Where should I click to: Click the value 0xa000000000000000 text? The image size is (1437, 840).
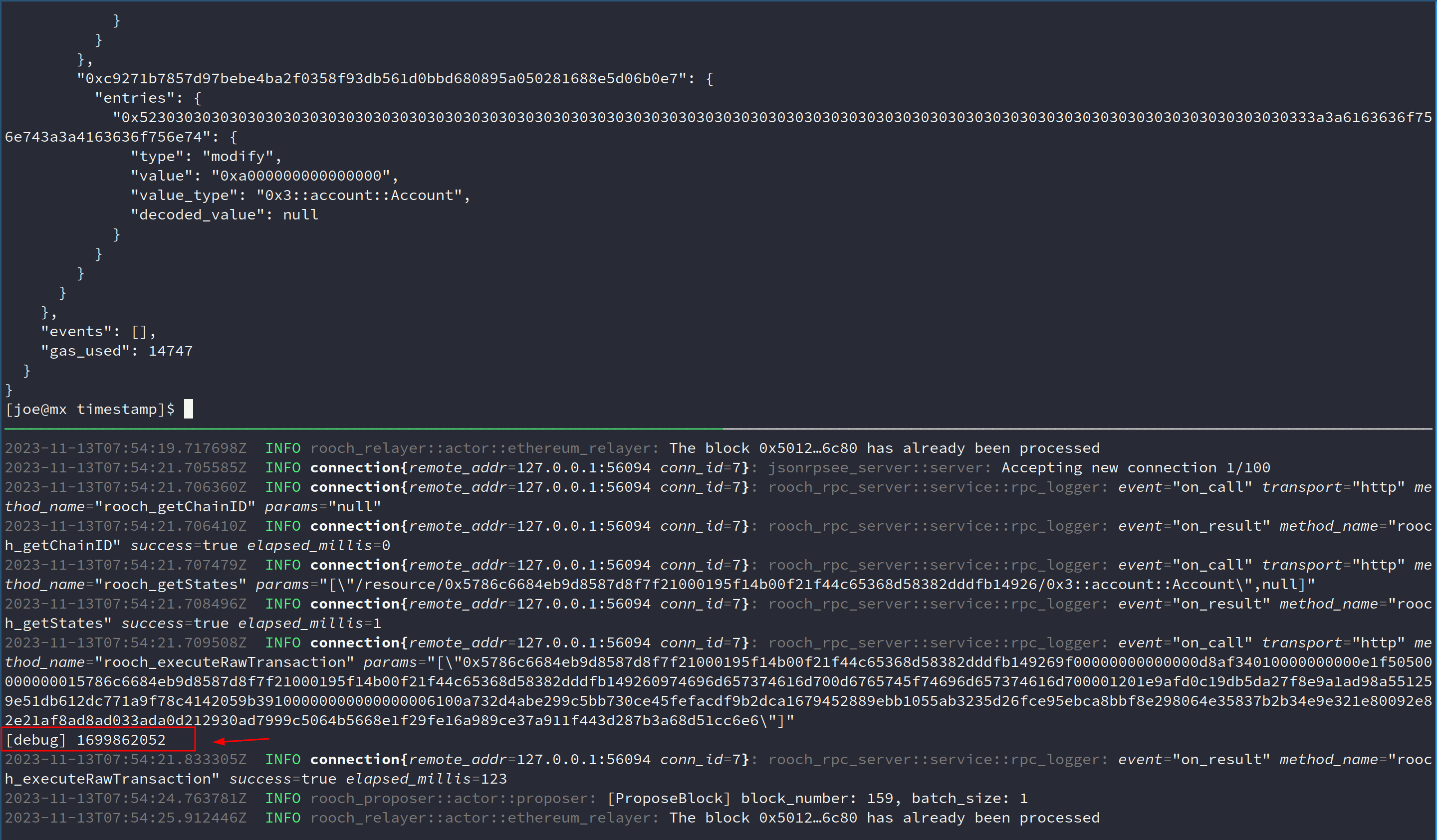click(x=300, y=176)
